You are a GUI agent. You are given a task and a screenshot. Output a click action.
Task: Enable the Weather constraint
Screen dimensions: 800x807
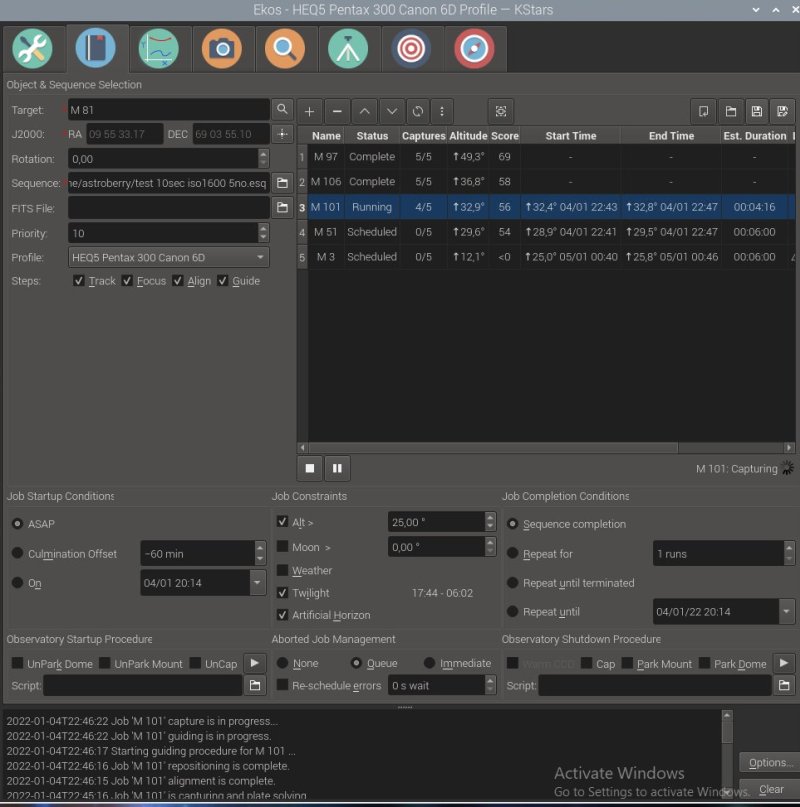click(x=282, y=570)
